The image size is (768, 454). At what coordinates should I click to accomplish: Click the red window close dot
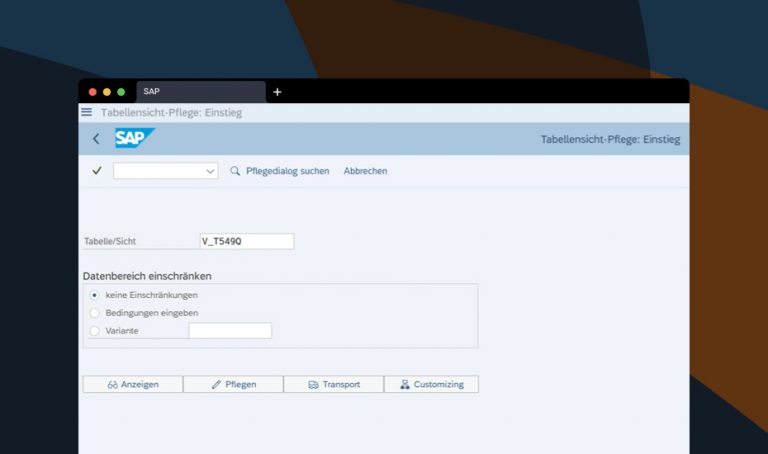(x=92, y=92)
